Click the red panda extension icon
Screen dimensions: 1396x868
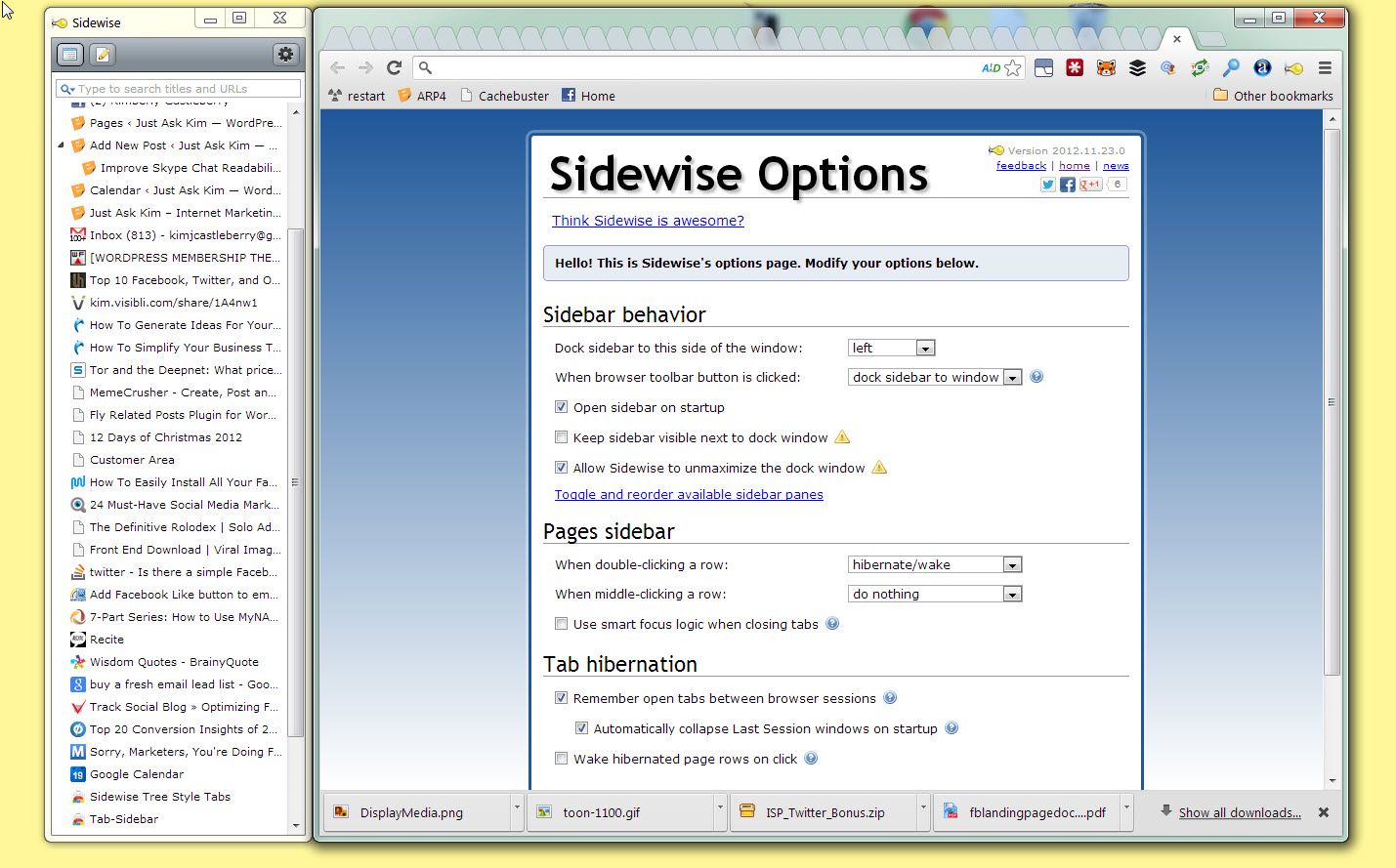tap(1106, 67)
